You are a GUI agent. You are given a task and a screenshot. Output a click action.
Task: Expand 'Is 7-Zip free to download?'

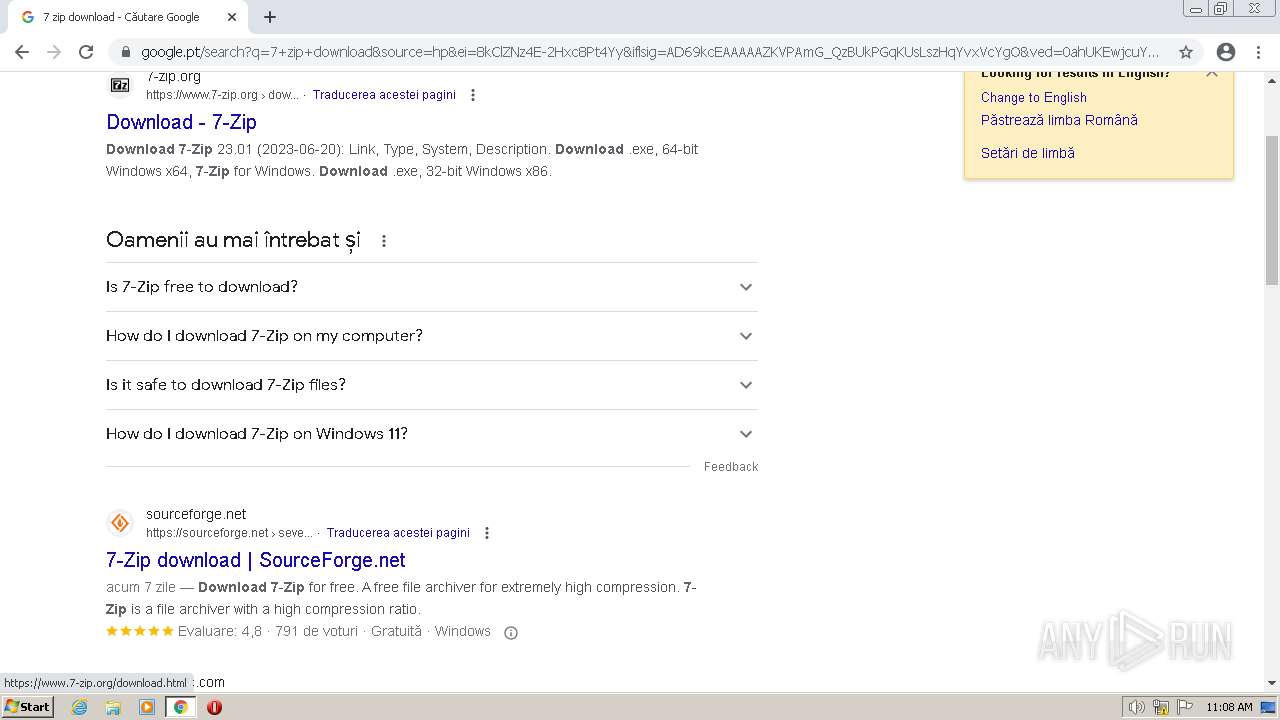(x=431, y=287)
